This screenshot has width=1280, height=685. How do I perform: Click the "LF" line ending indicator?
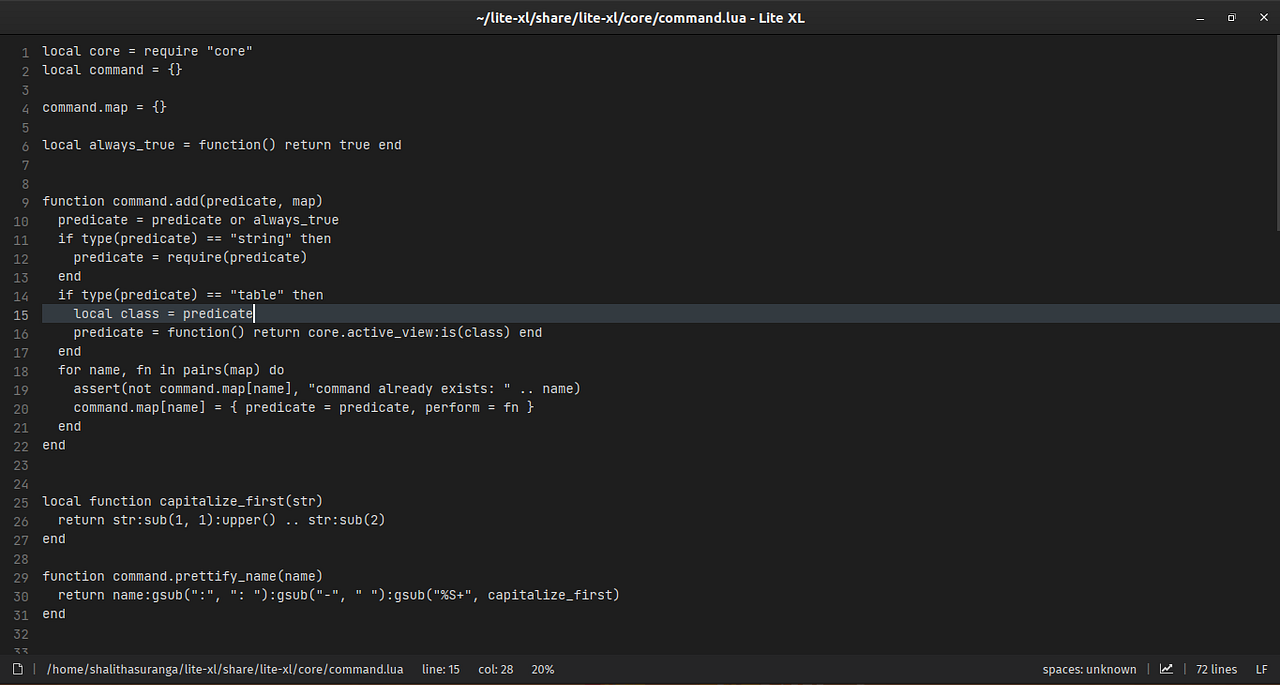1261,669
